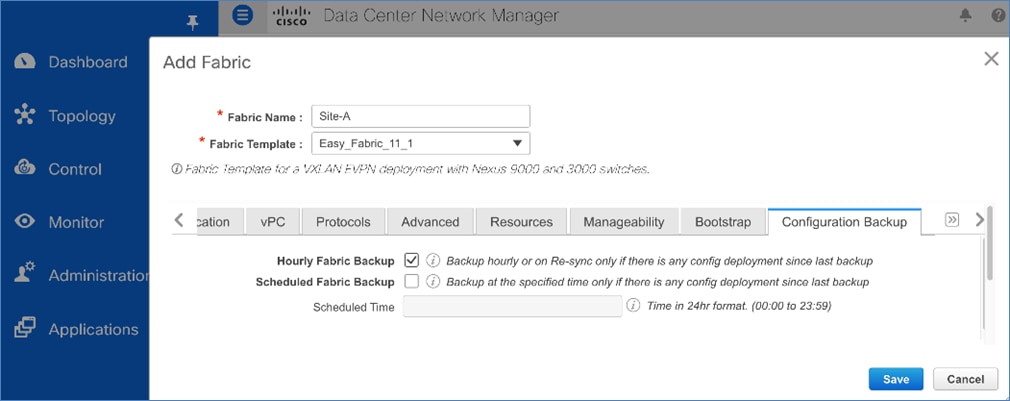Switch to the Advanced tab

click(430, 221)
